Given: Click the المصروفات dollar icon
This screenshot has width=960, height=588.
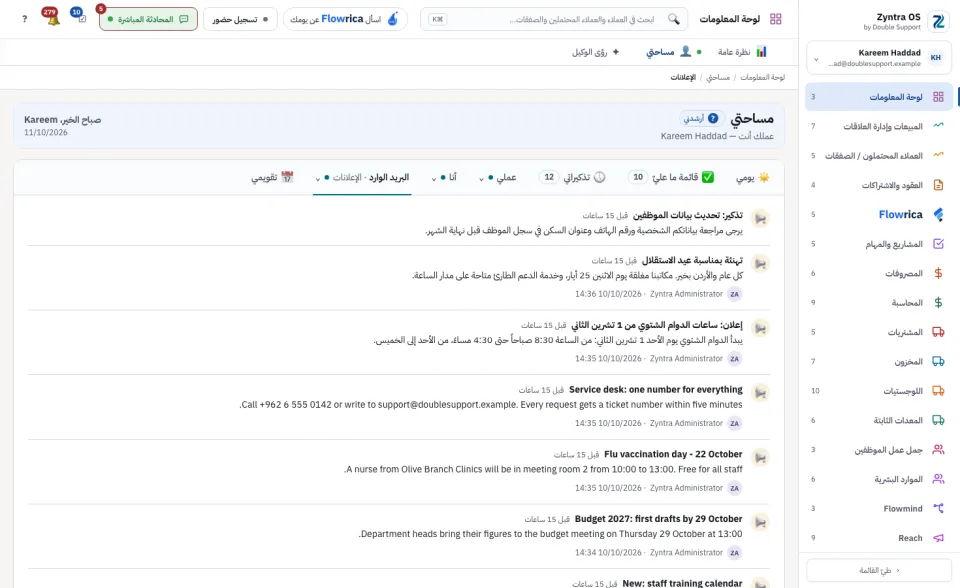Looking at the screenshot, I should [938, 273].
